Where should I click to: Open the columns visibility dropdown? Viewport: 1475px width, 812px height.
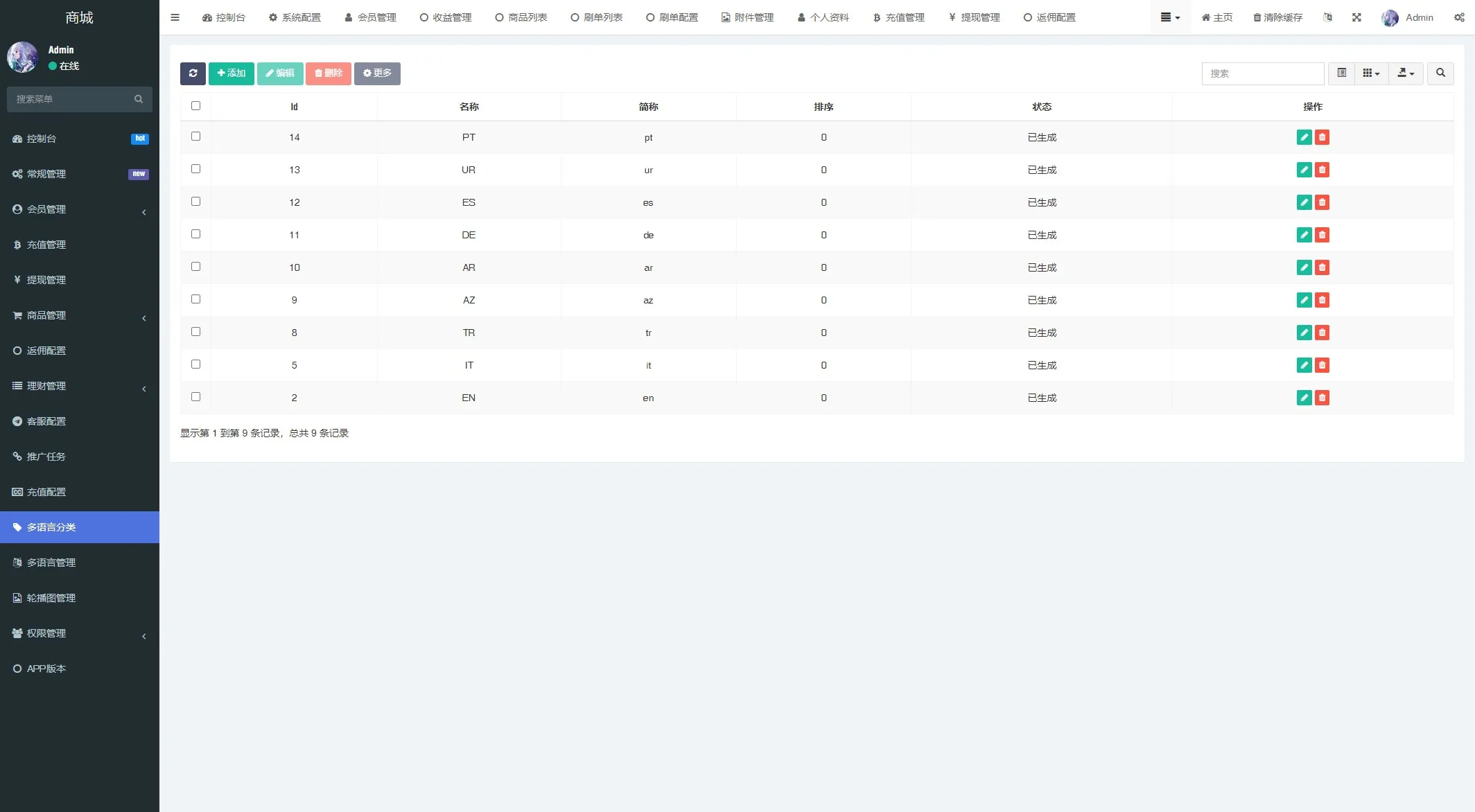tap(1371, 73)
